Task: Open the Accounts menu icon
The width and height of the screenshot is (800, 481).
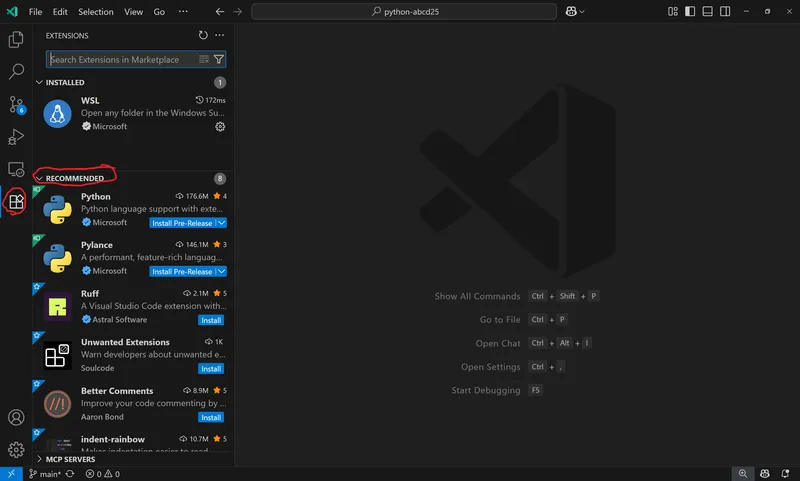Action: point(16,417)
